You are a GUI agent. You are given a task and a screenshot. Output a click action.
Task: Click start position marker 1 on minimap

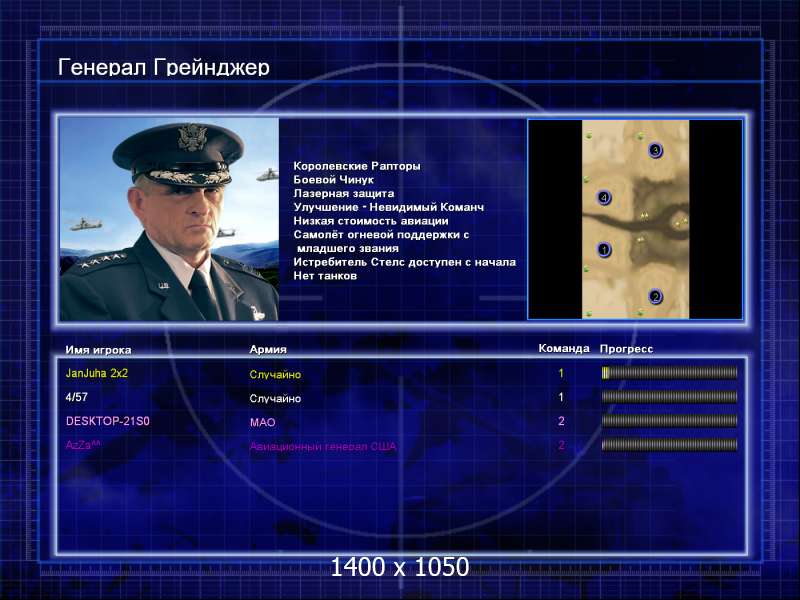point(604,250)
